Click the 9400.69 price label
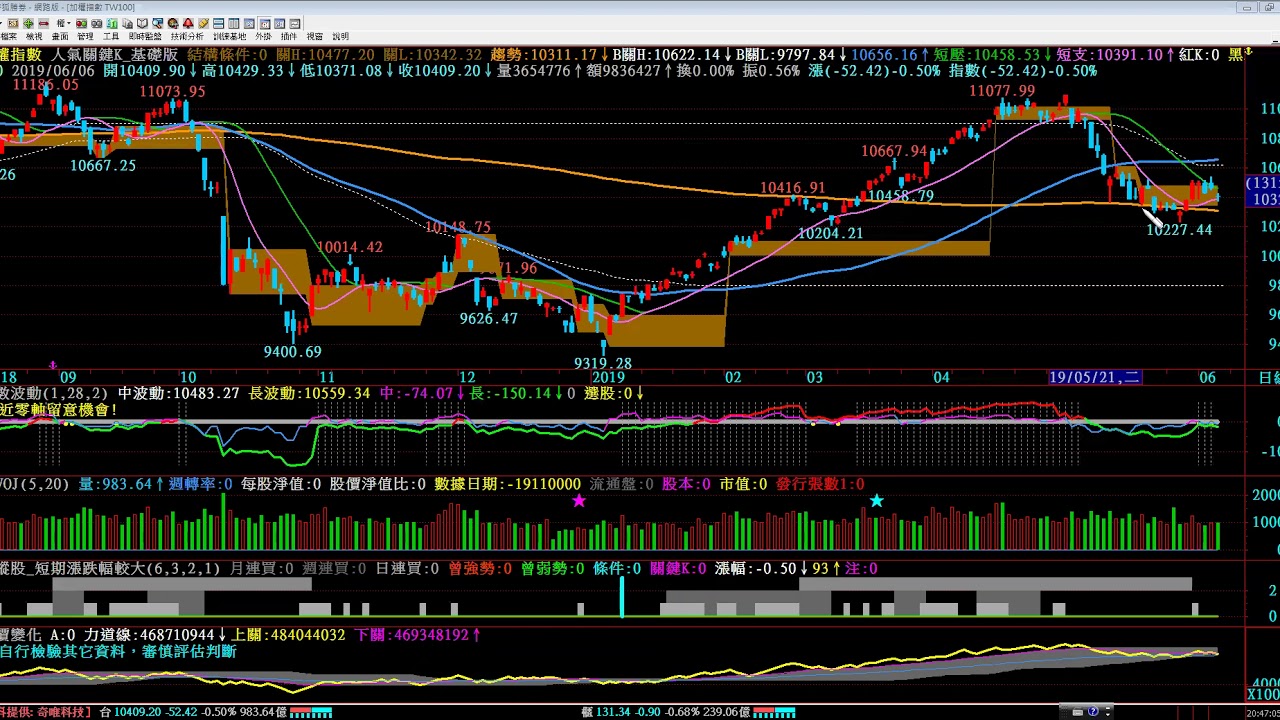This screenshot has height=720, width=1280. 292,352
